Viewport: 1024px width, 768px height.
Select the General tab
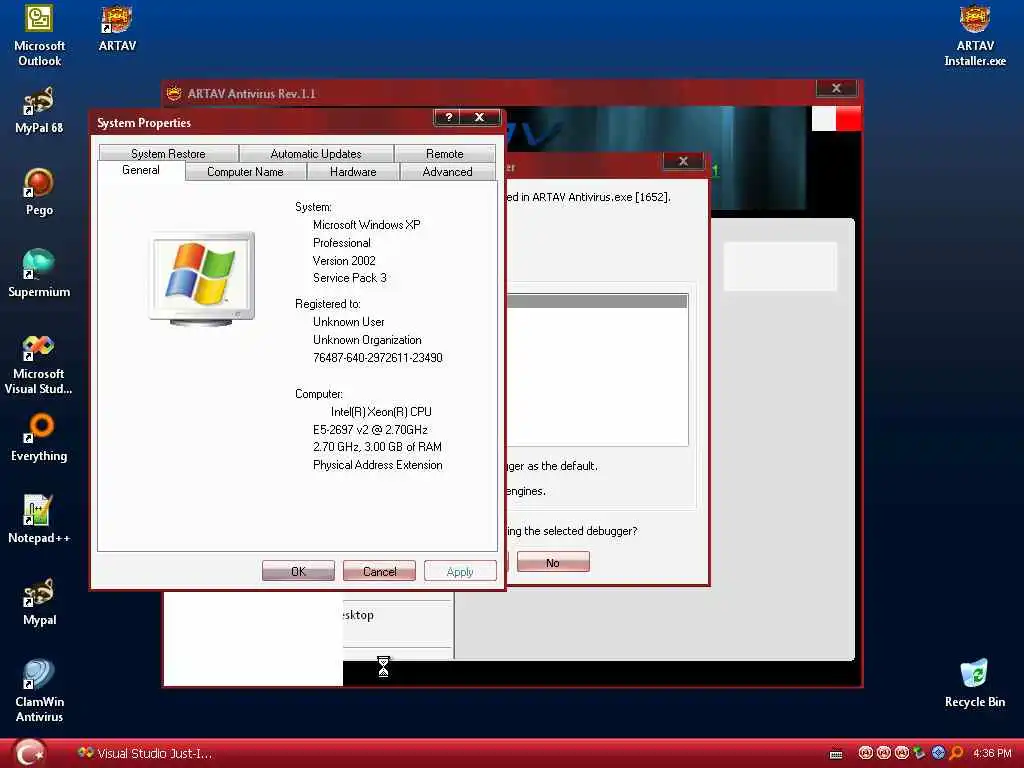click(141, 170)
